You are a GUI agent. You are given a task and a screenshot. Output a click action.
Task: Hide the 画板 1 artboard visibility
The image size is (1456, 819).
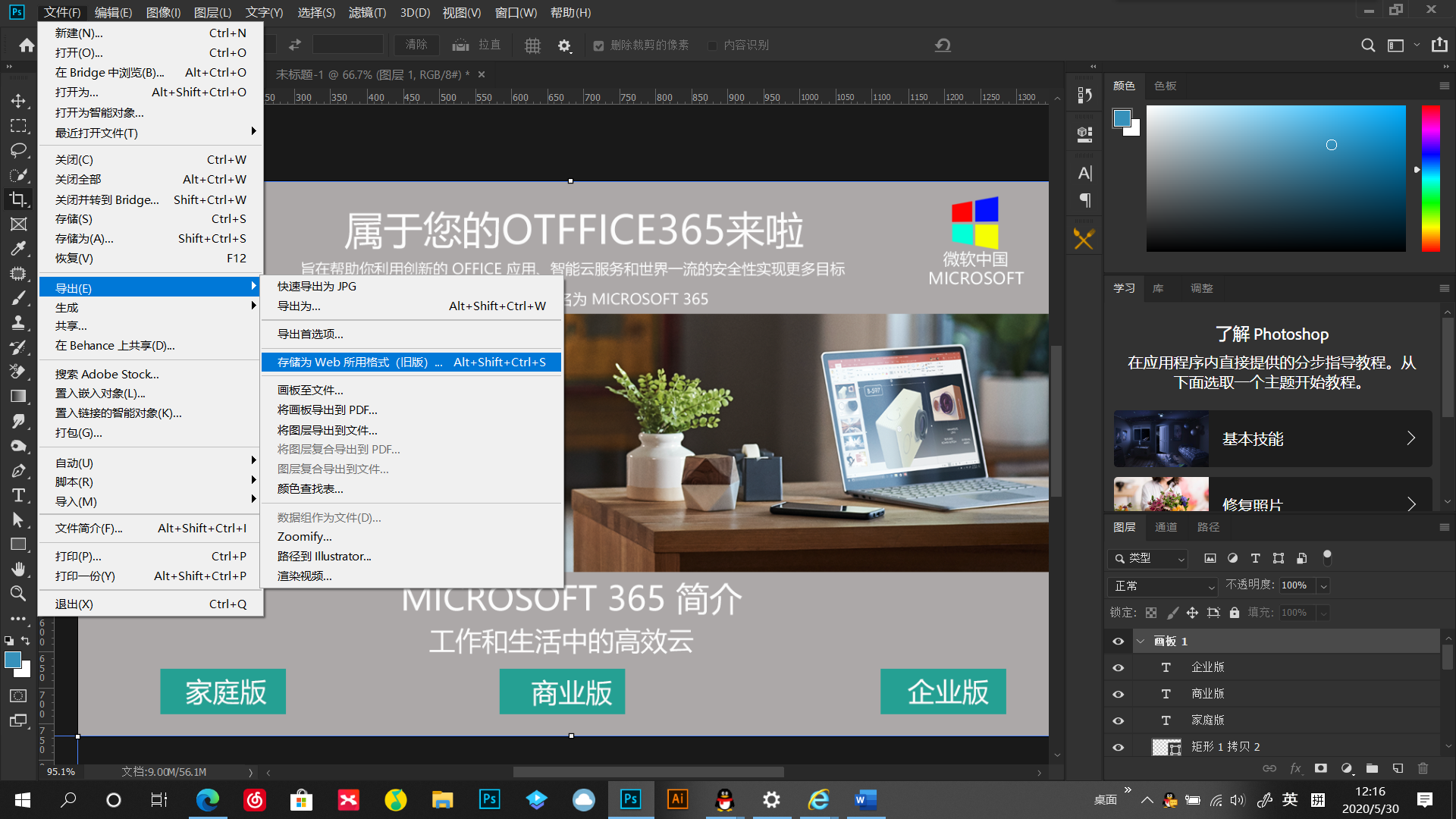click(1119, 642)
